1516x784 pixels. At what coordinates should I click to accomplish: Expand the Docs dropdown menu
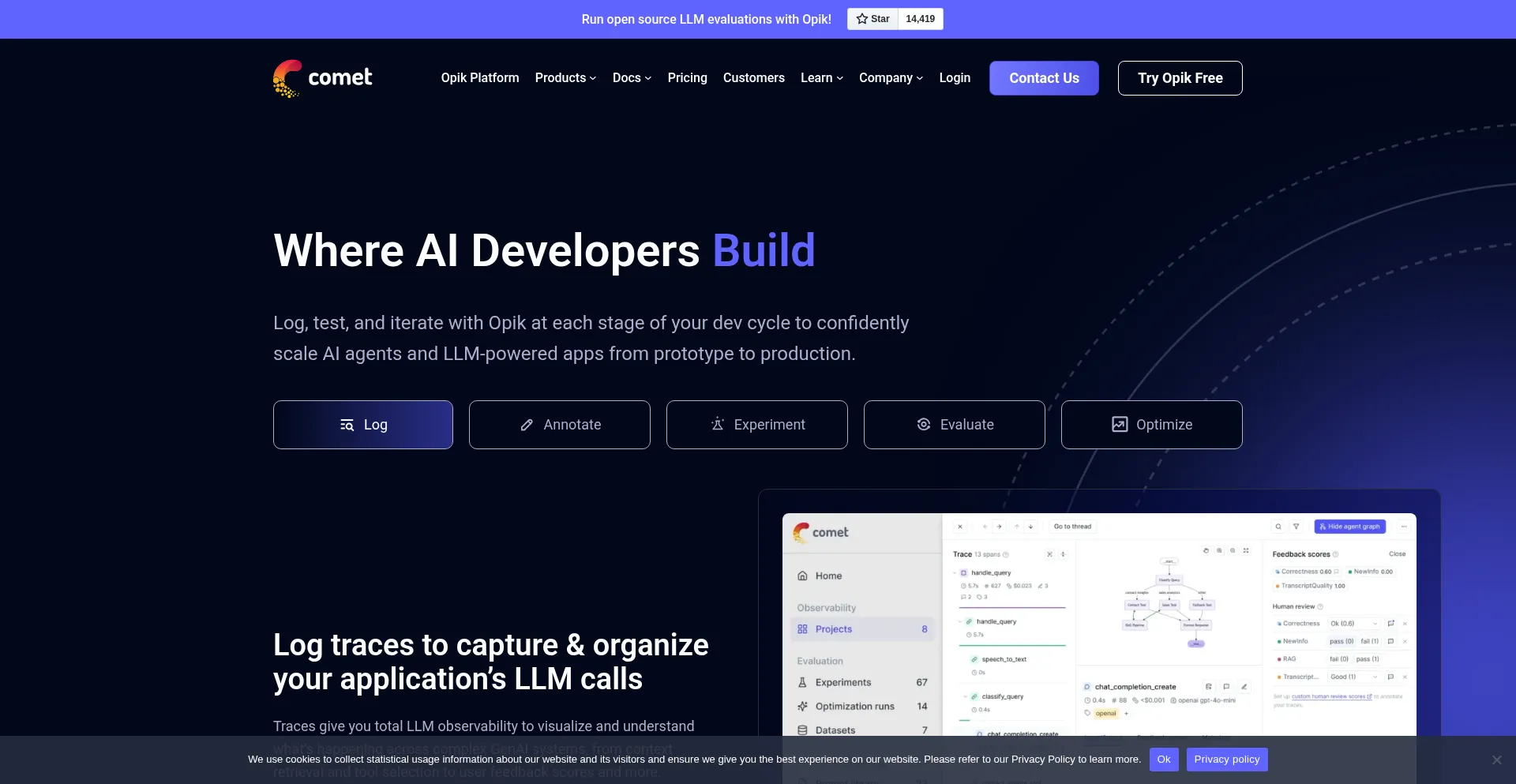point(632,78)
